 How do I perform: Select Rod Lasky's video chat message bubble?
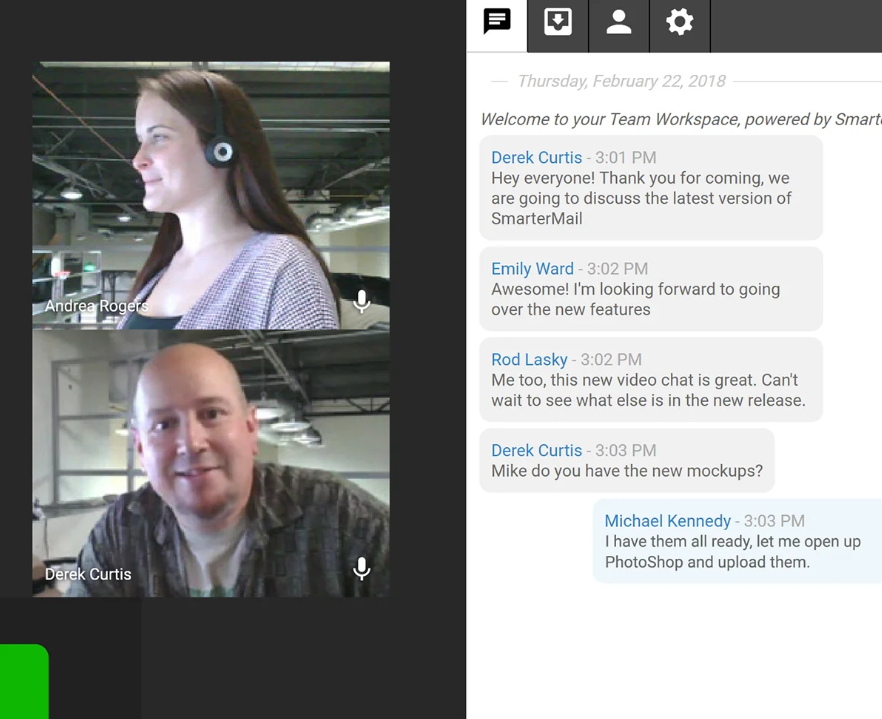click(648, 391)
